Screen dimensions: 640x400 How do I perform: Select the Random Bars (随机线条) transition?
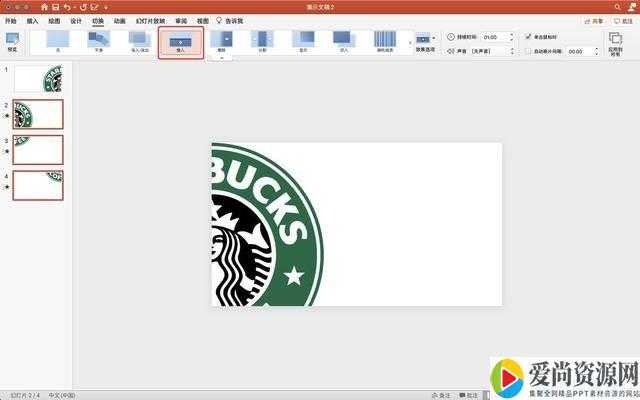point(385,41)
